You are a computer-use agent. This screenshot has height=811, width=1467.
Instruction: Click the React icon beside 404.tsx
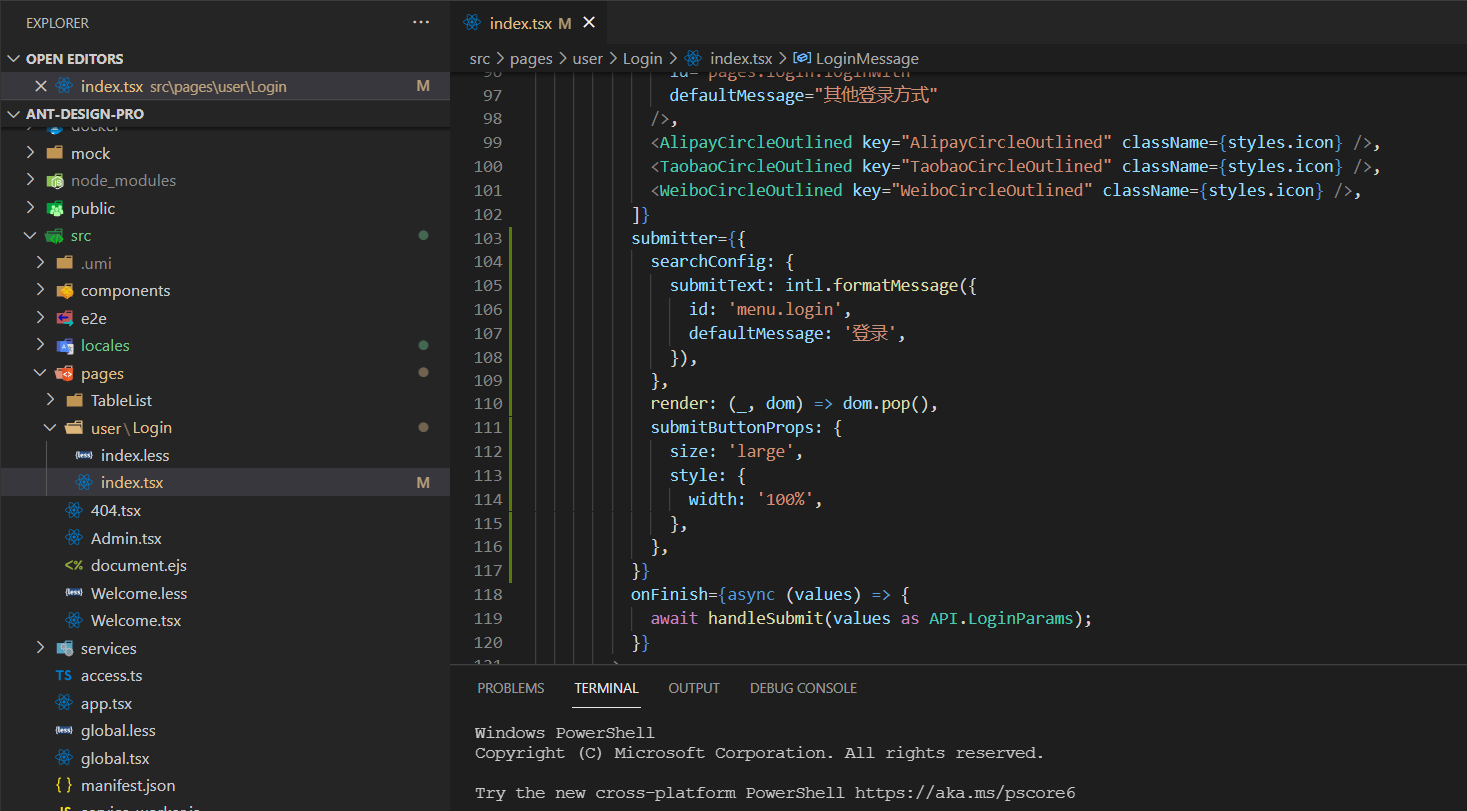(x=74, y=510)
